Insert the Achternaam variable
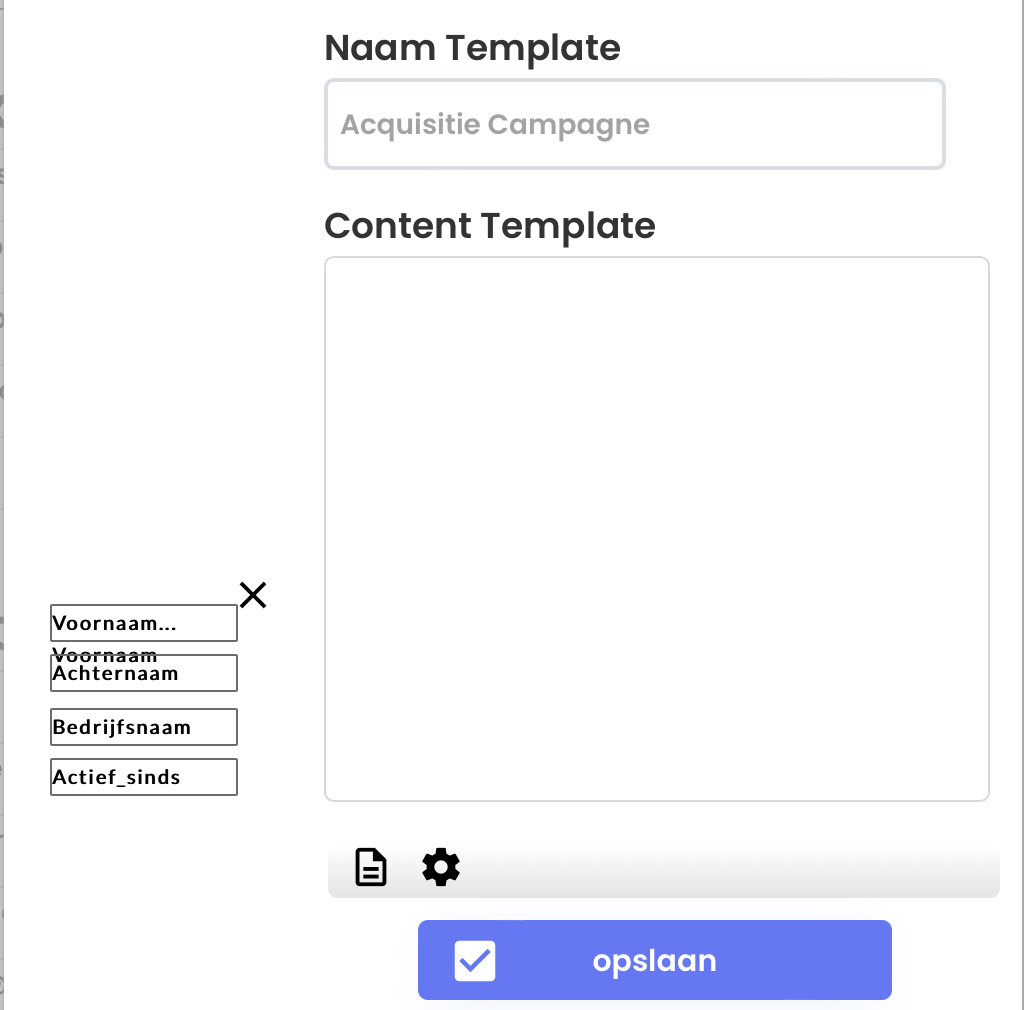Viewport: 1024px width, 1010px height. [144, 672]
